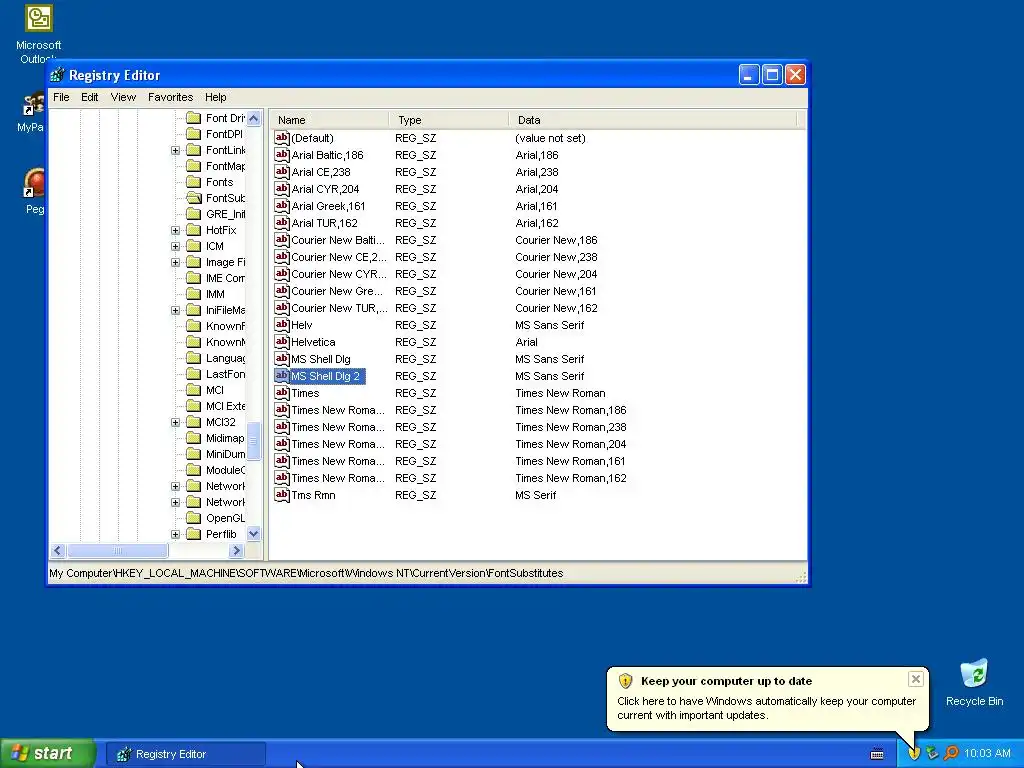
Task: Select the 'IMM' key in the tree
Action: point(216,295)
